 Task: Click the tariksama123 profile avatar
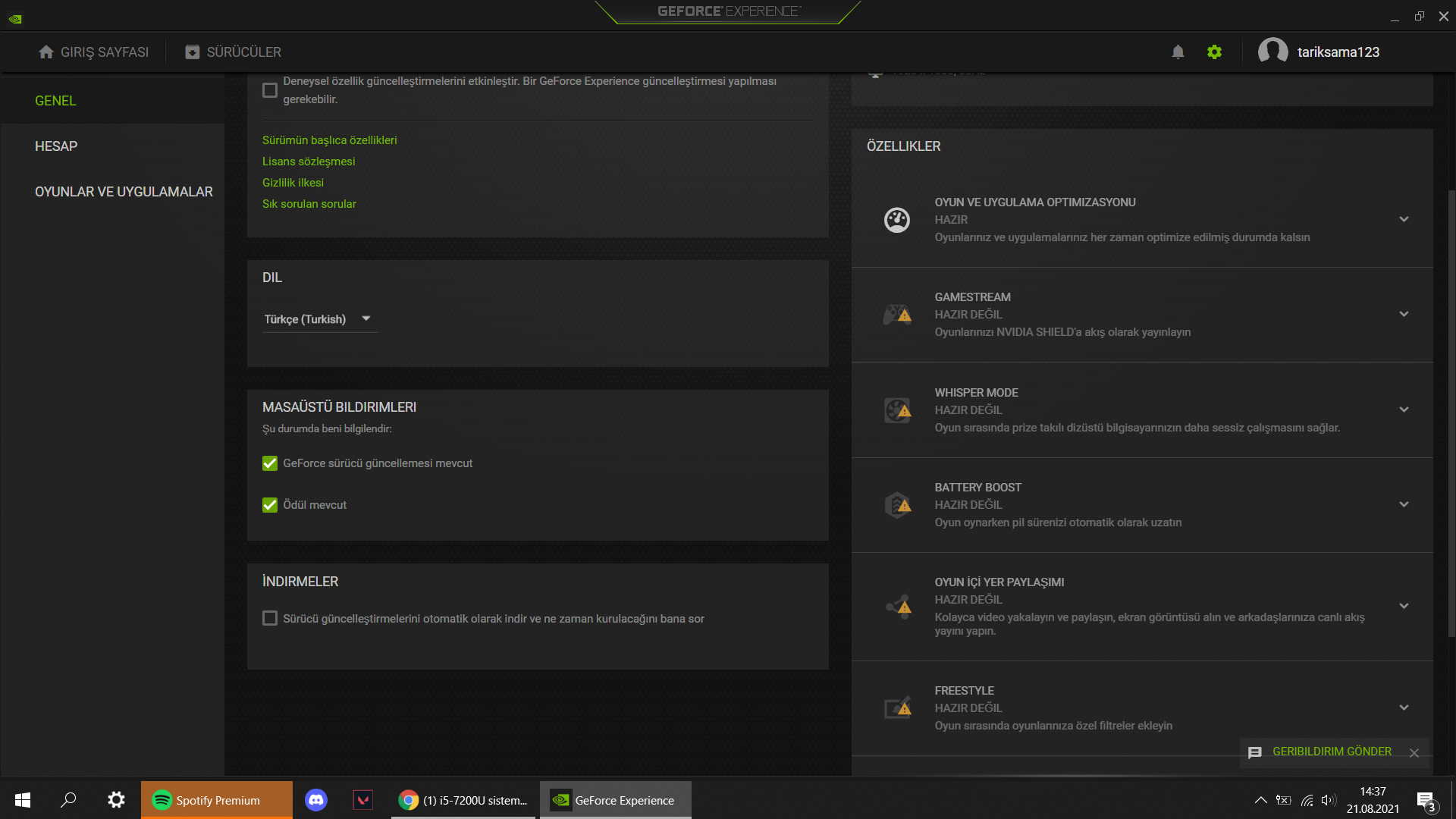click(1272, 52)
